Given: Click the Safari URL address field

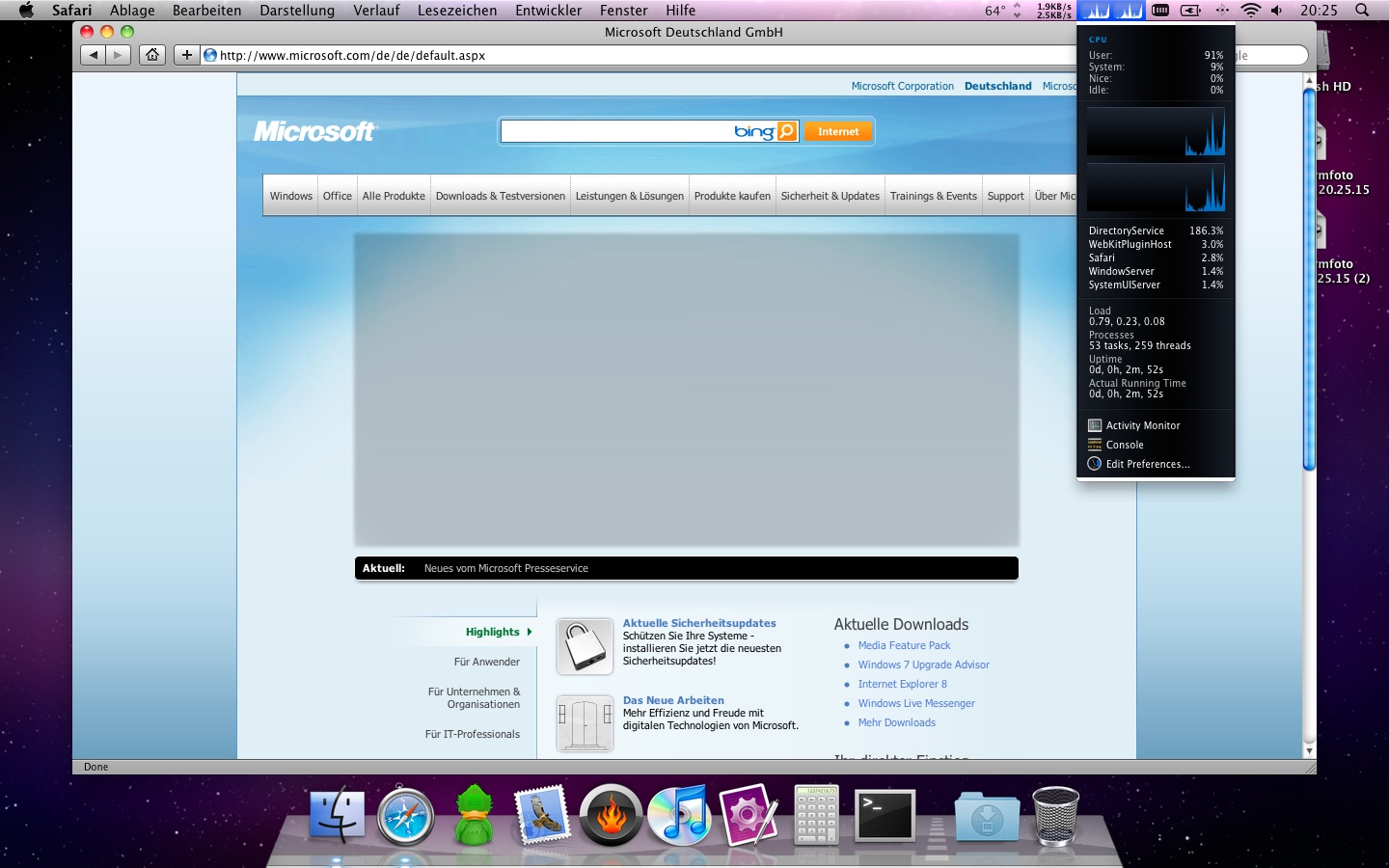Looking at the screenshot, I should click(x=637, y=55).
